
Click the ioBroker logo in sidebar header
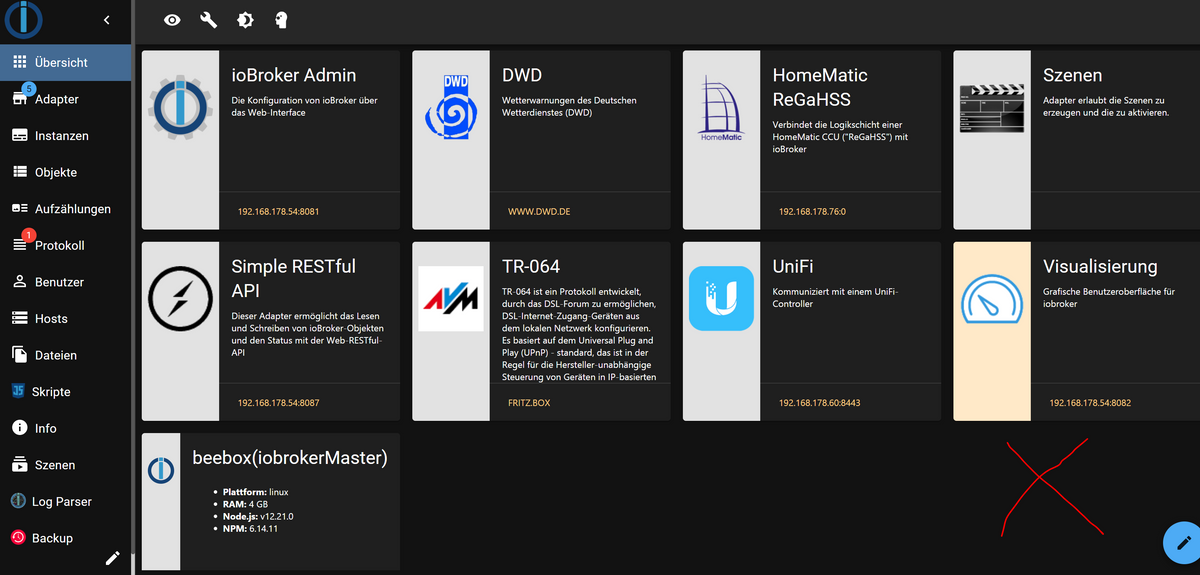pos(23,20)
